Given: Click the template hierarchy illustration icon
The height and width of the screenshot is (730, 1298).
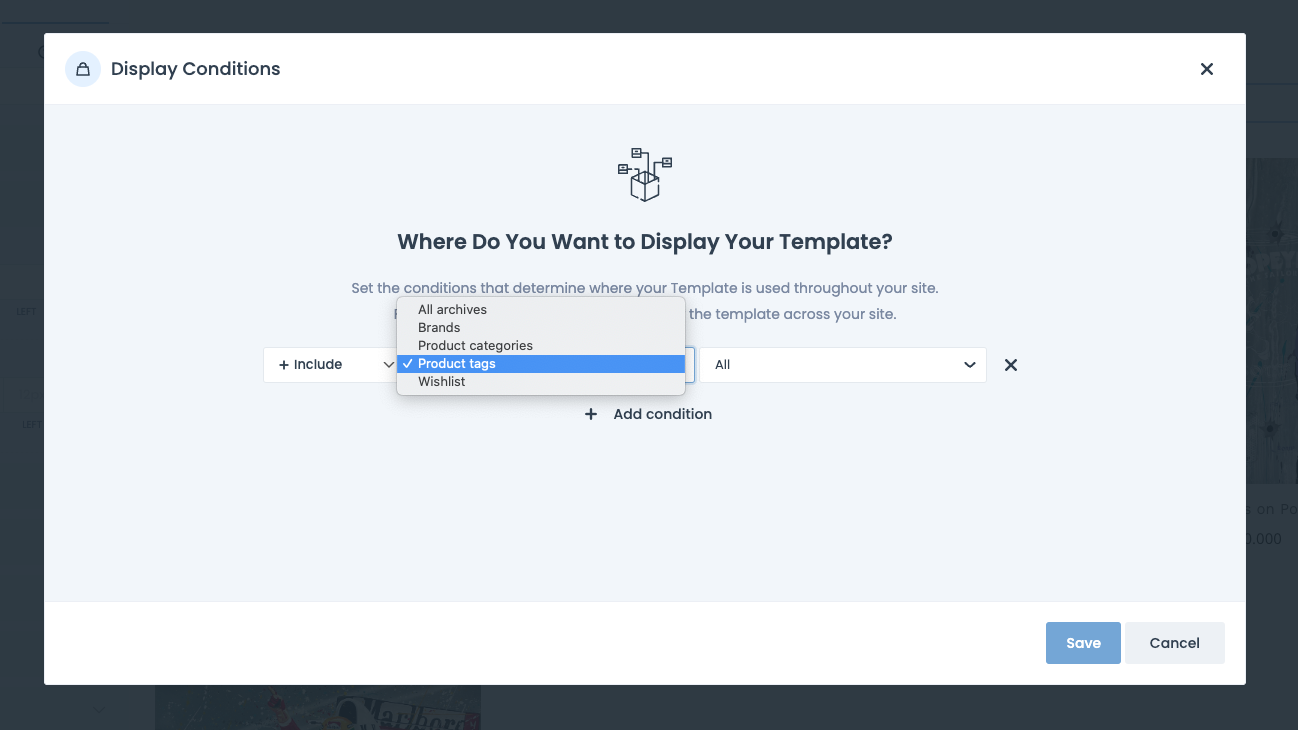Looking at the screenshot, I should [x=644, y=175].
